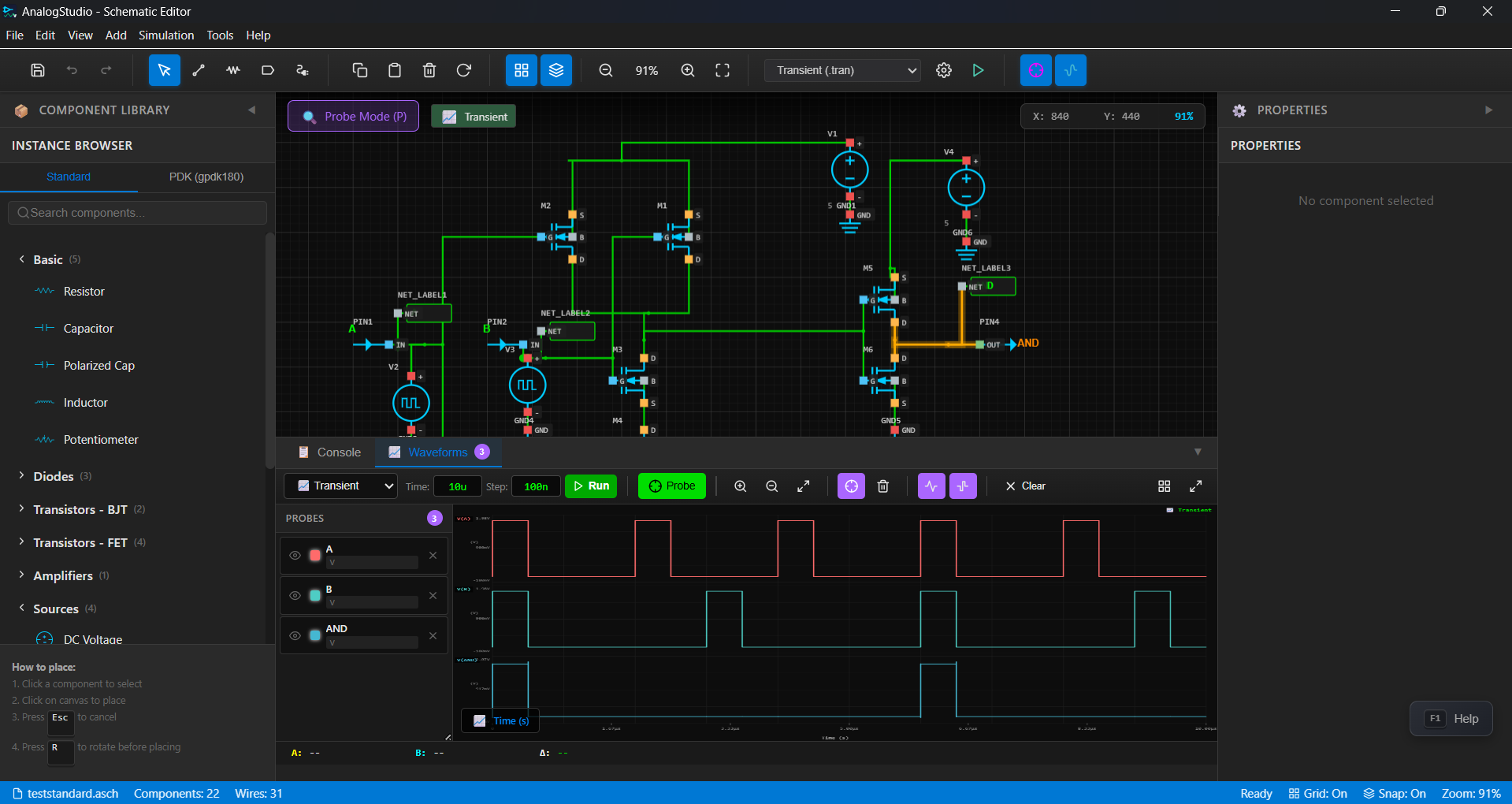Viewport: 1512px width, 804px height.
Task: Click the Probe crosshair icon in toolbar
Action: pyautogui.click(x=1035, y=70)
